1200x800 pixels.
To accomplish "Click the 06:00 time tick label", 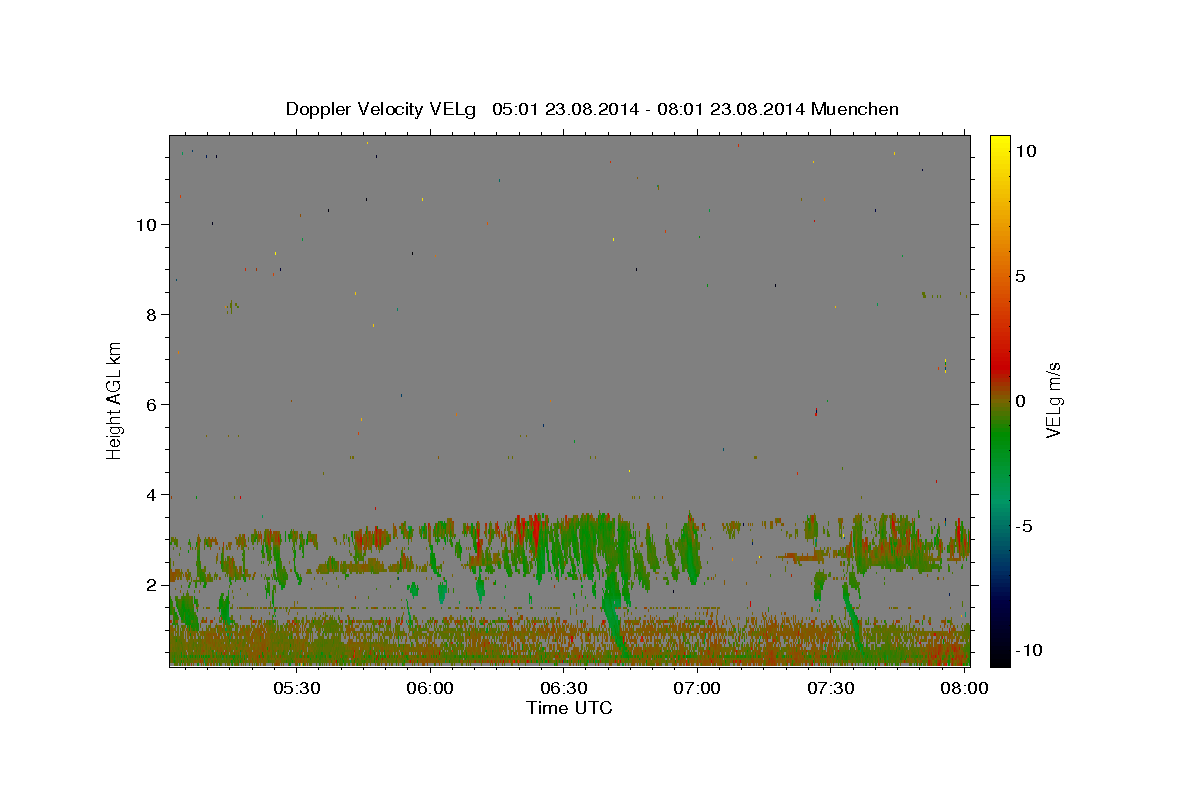I will [x=431, y=688].
